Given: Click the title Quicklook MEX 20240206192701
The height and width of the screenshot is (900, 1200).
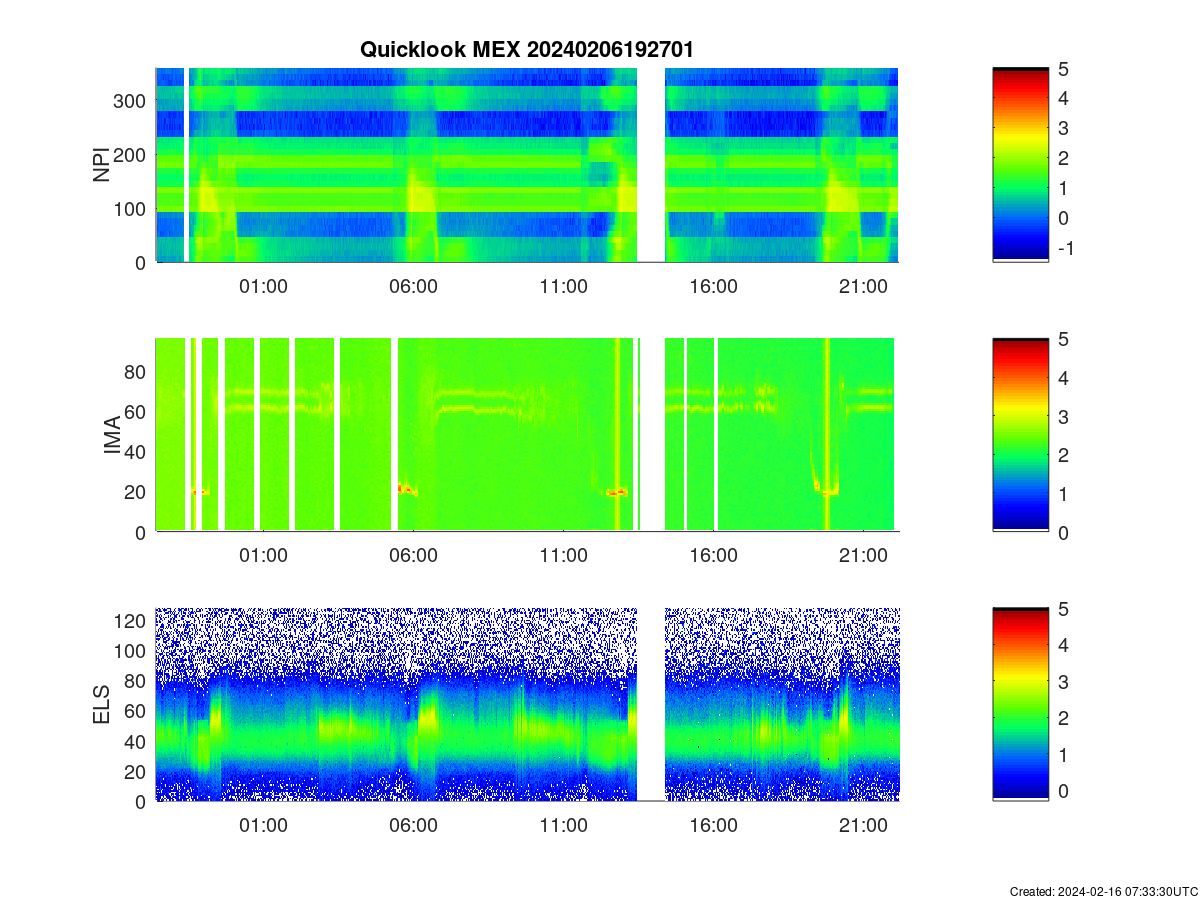Looking at the screenshot, I should (x=526, y=49).
